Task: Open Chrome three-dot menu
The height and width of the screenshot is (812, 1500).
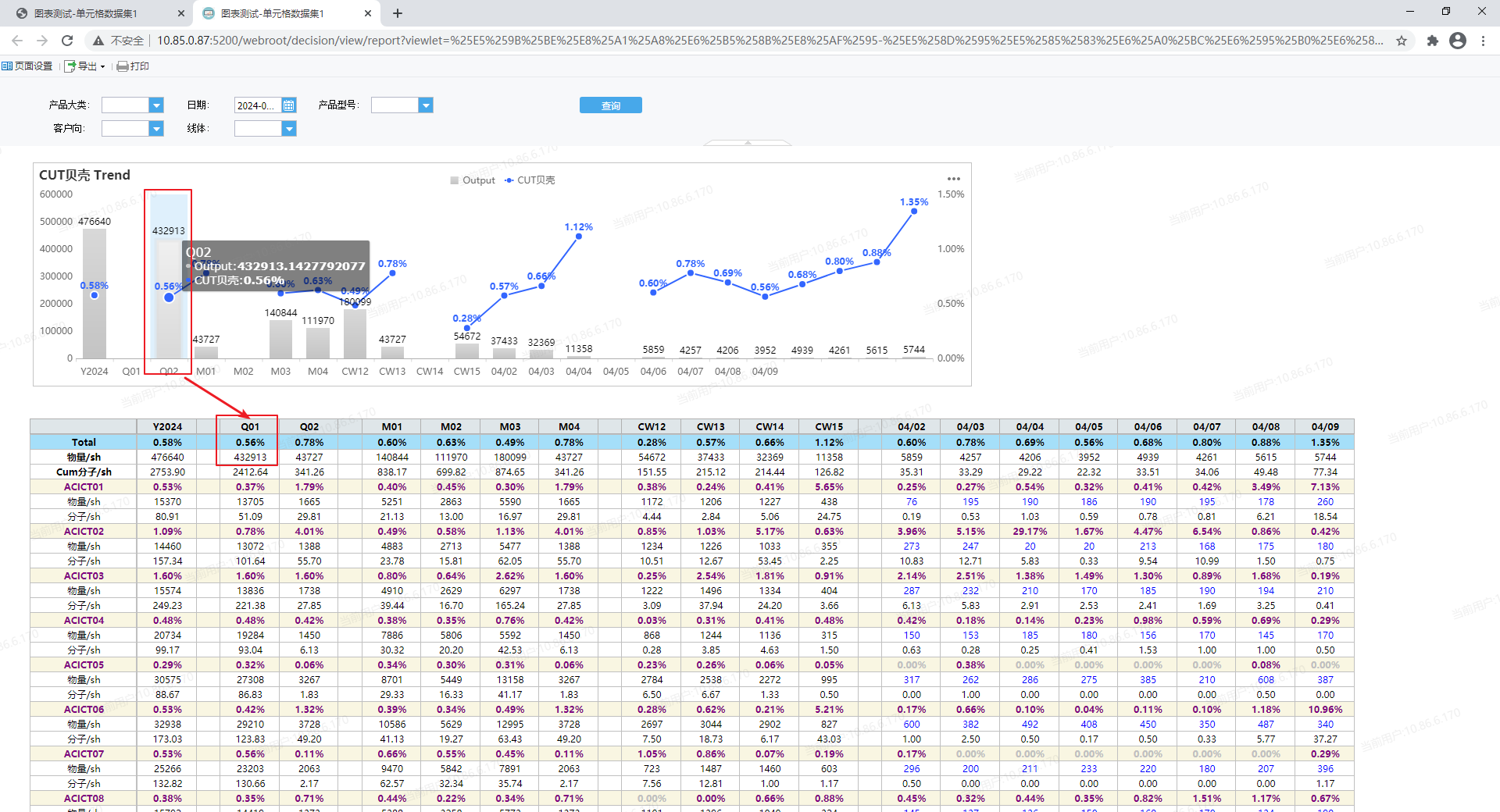Action: click(1483, 41)
